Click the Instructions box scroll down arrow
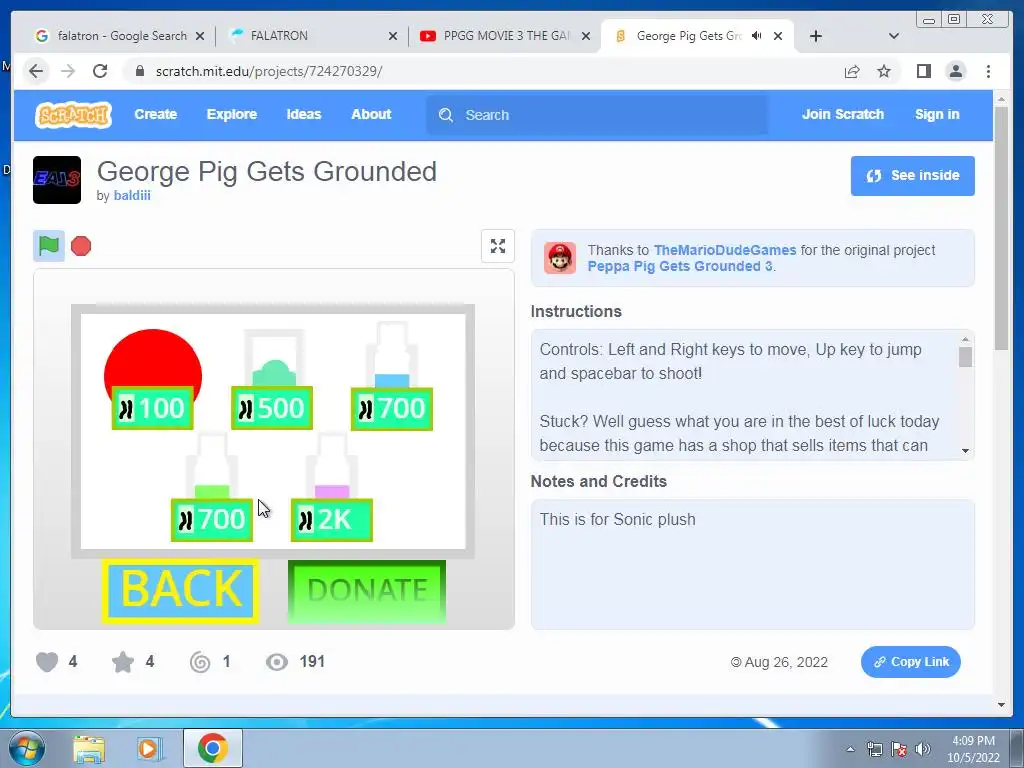Screen dimensions: 1024x768 pyautogui.click(x=965, y=451)
